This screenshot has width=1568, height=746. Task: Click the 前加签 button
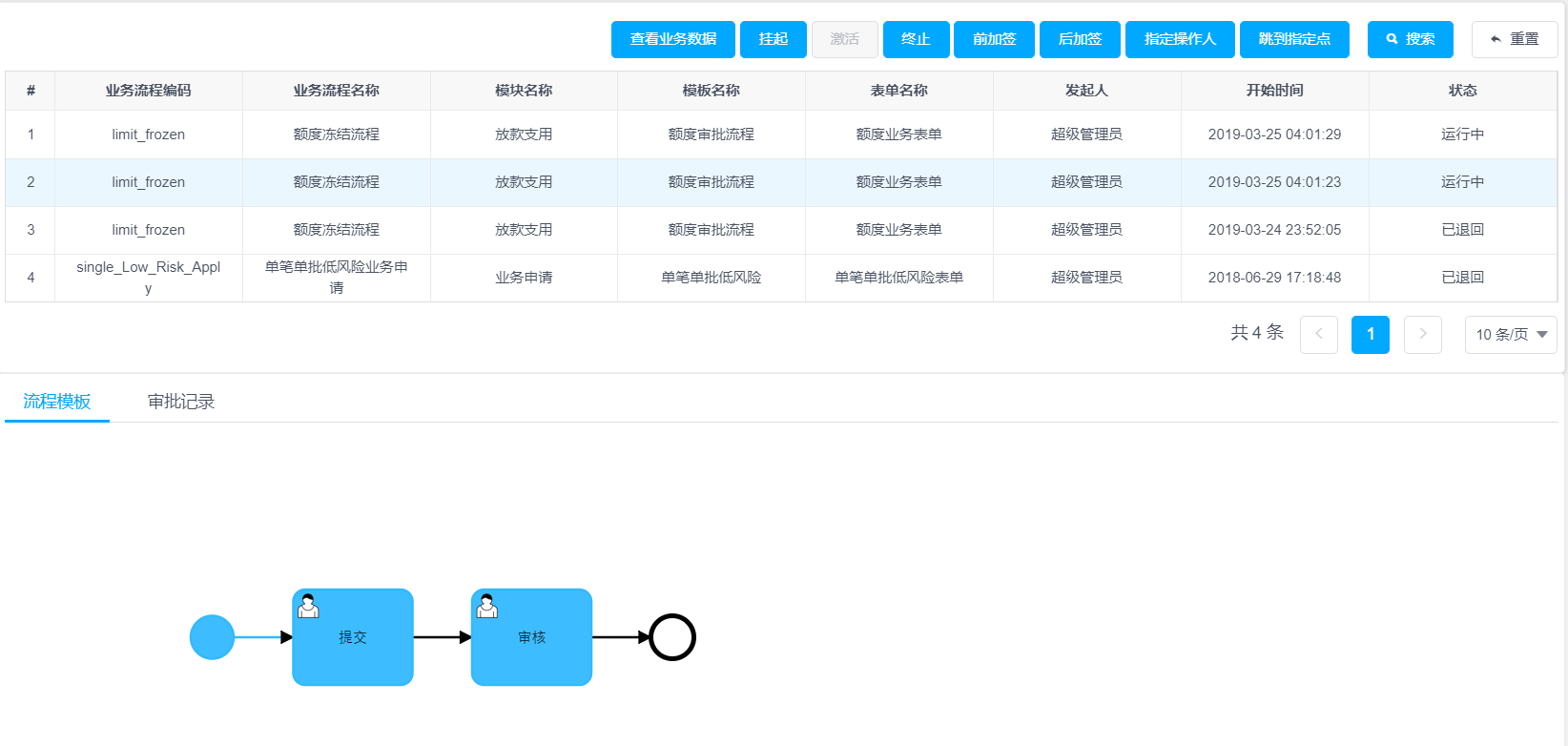point(995,39)
